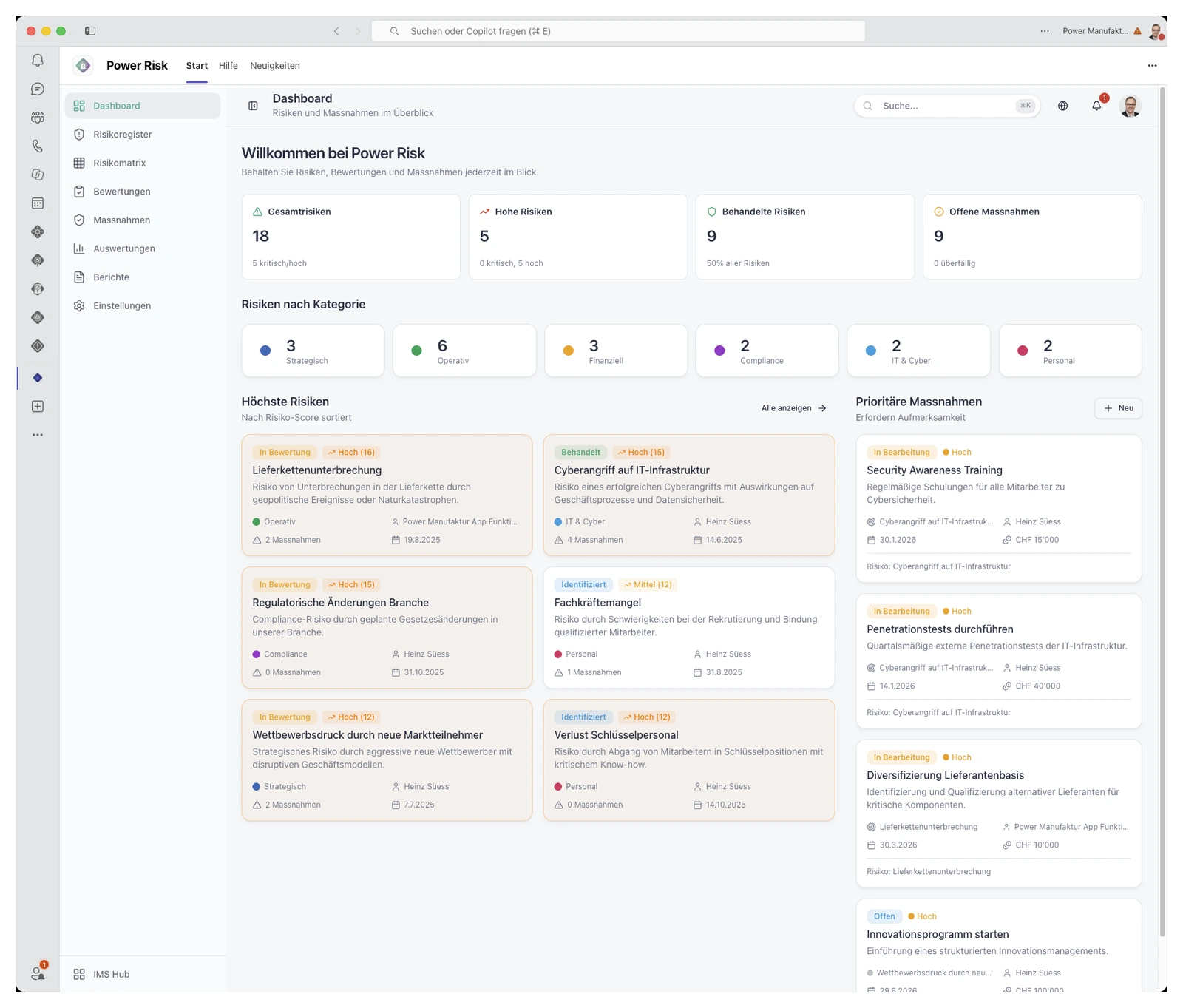Open the Offene Massnahmen summary card
The height and width of the screenshot is (1008, 1183).
pyautogui.click(x=1032, y=237)
